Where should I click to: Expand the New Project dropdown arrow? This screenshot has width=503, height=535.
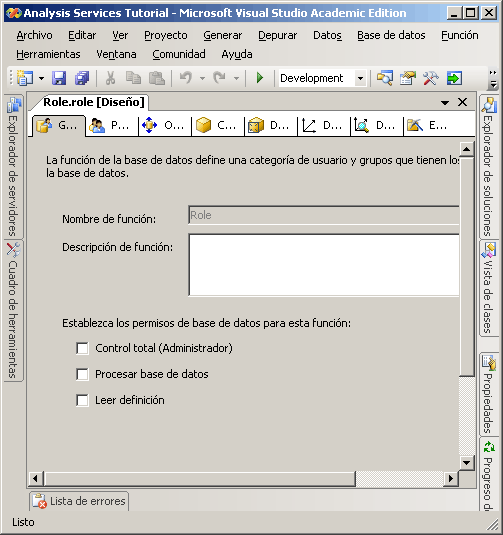41,78
